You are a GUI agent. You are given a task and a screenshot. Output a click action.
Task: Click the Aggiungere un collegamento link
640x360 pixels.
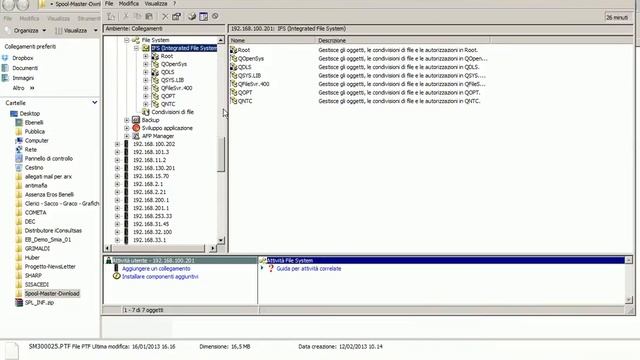point(156,269)
